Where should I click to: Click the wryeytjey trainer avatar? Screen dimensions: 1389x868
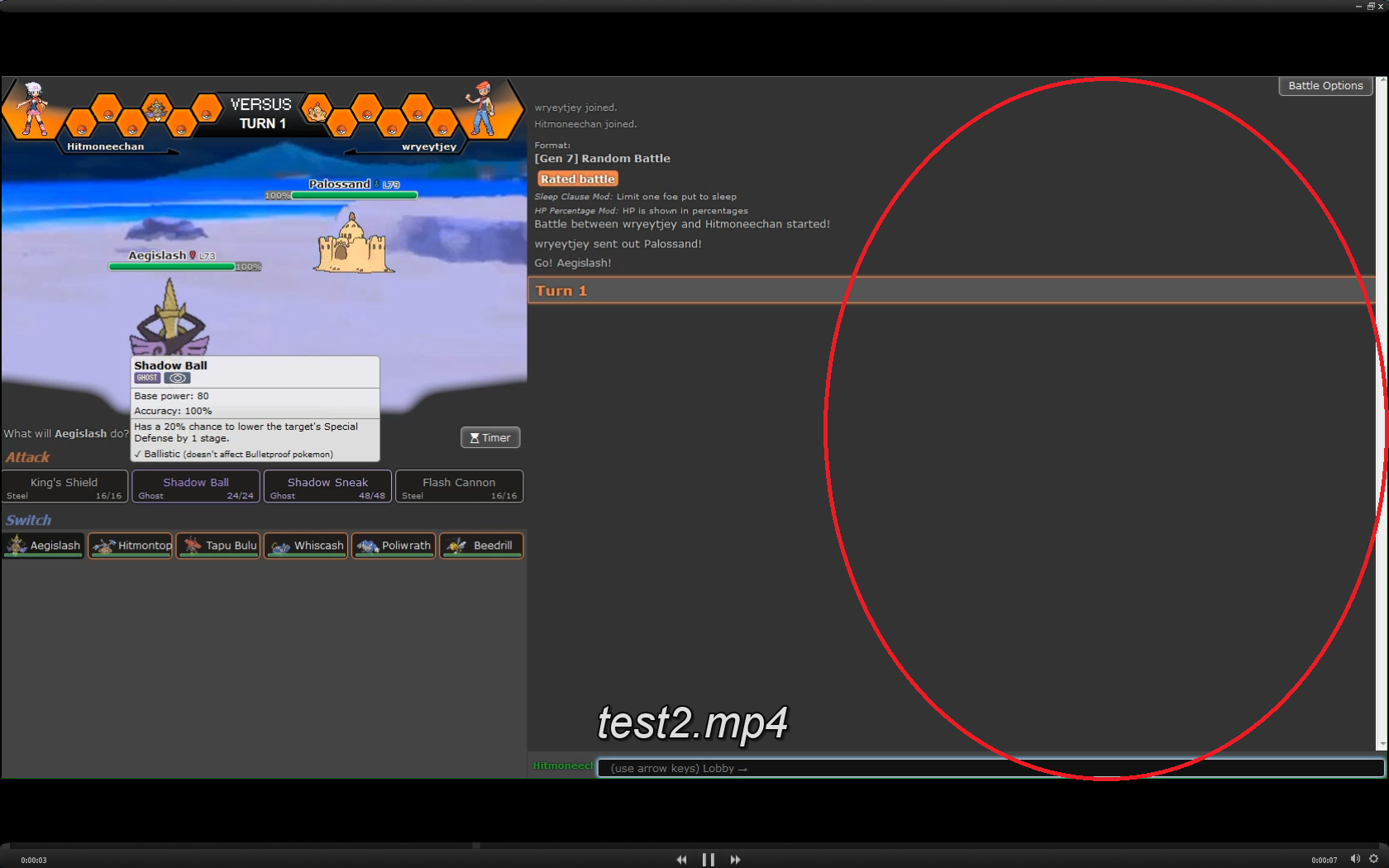tap(481, 108)
